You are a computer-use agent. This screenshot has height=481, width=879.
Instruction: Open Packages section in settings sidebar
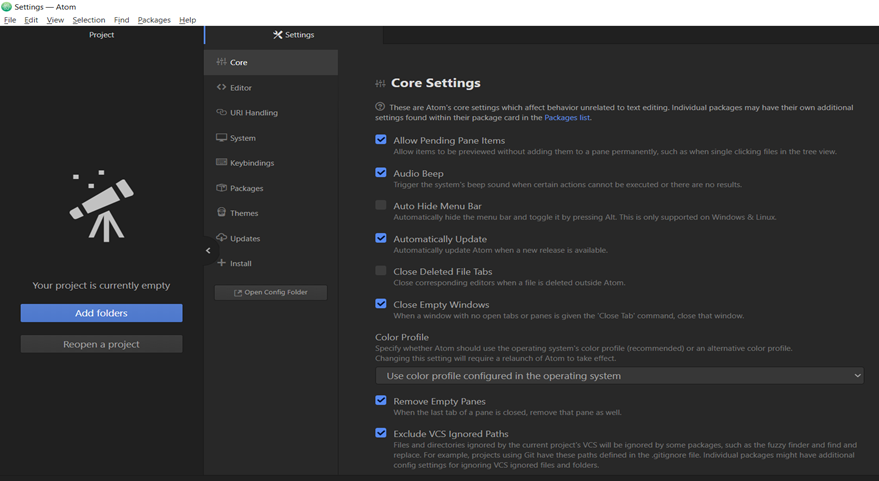(271, 188)
